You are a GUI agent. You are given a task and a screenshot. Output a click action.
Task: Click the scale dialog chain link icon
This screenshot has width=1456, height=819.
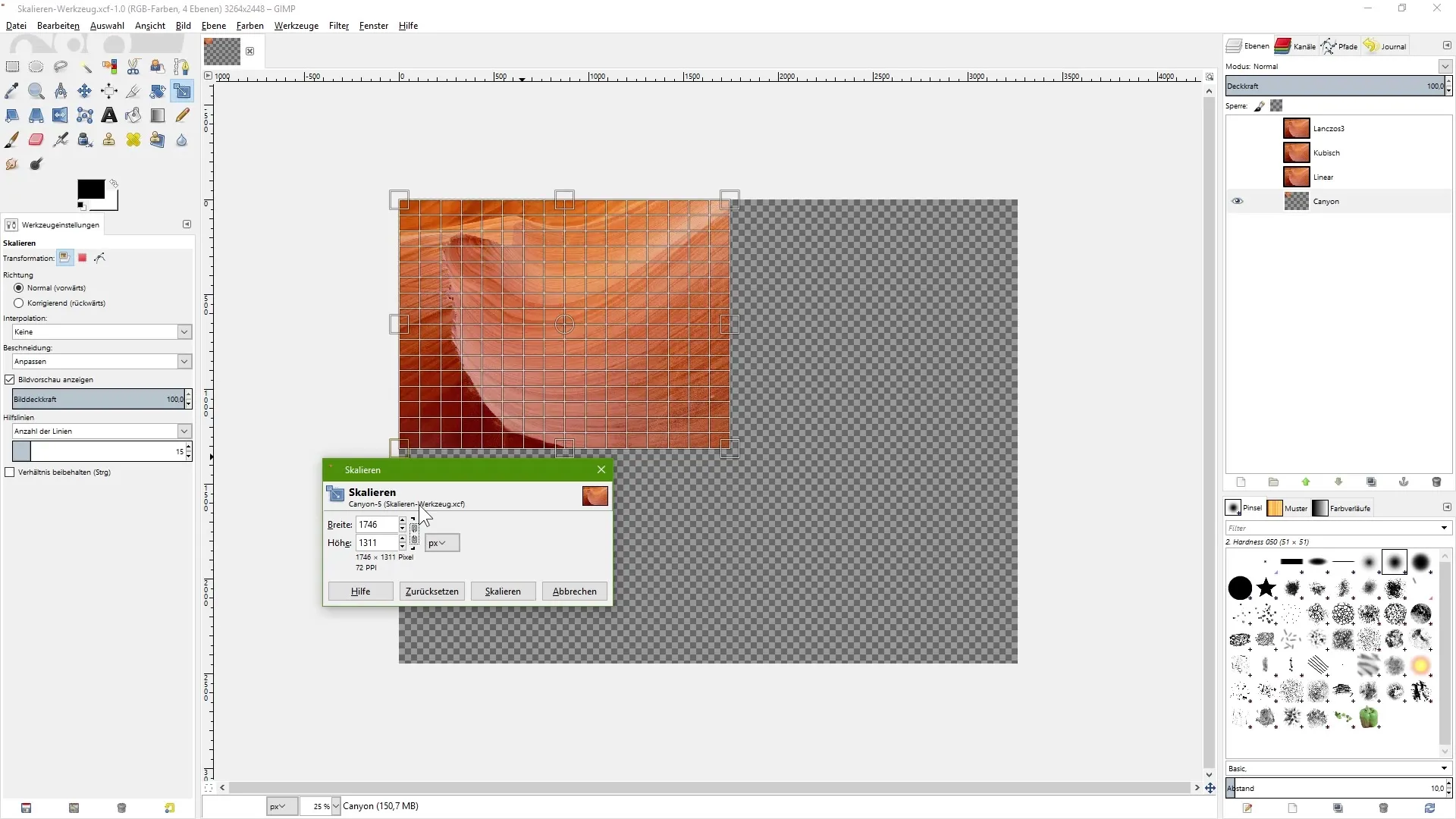tap(414, 533)
